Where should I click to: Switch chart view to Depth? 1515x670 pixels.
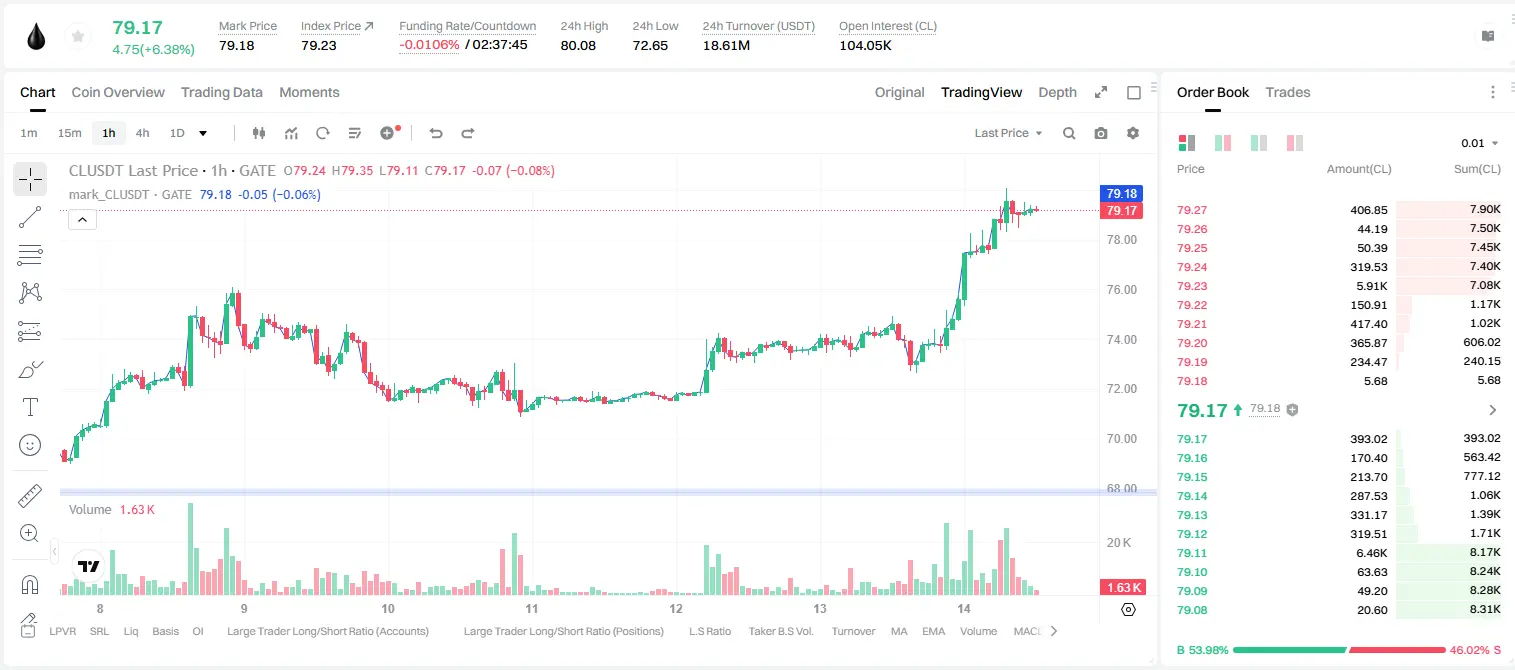(x=1057, y=92)
